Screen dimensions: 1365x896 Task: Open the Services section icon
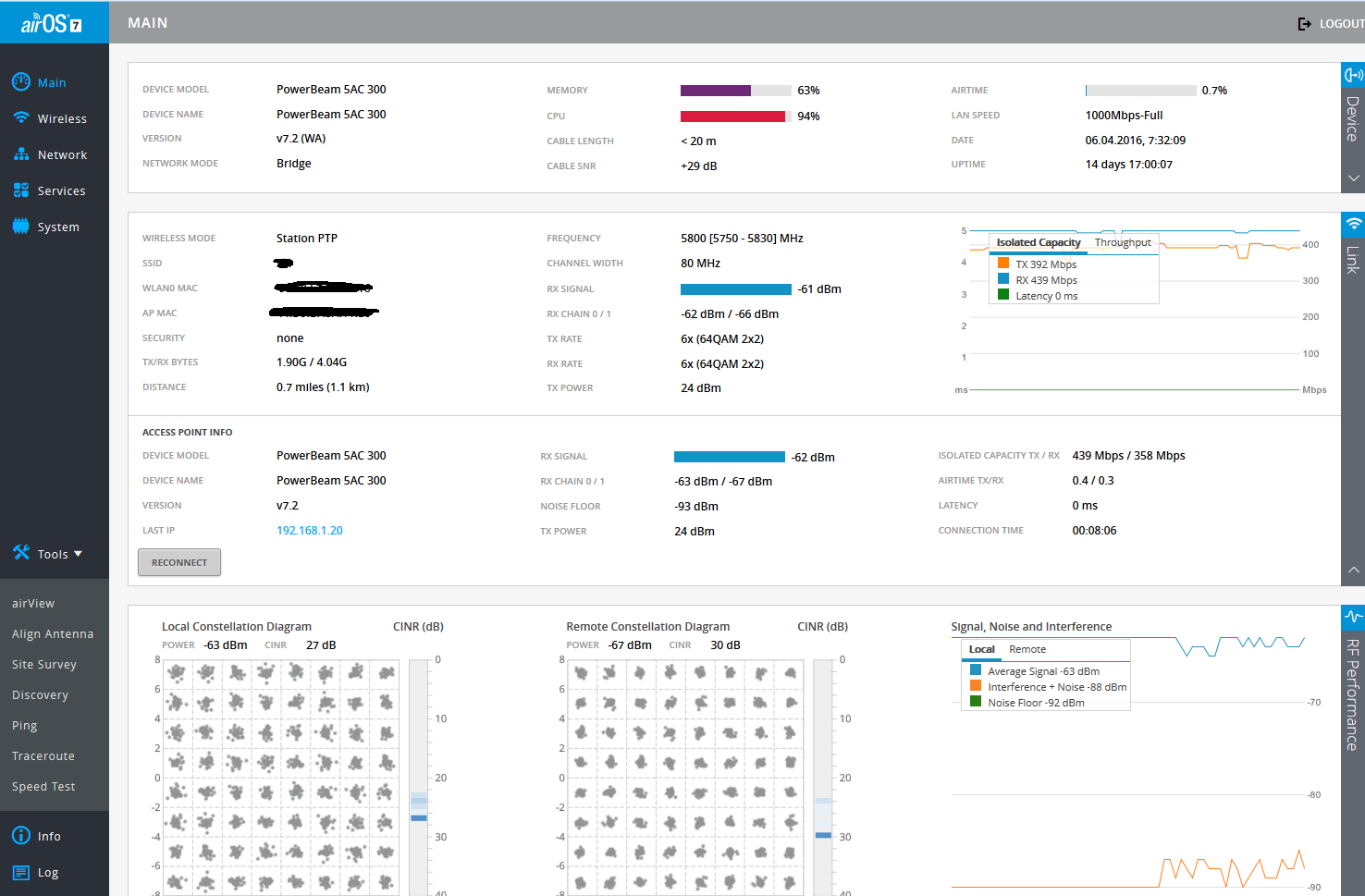21,190
